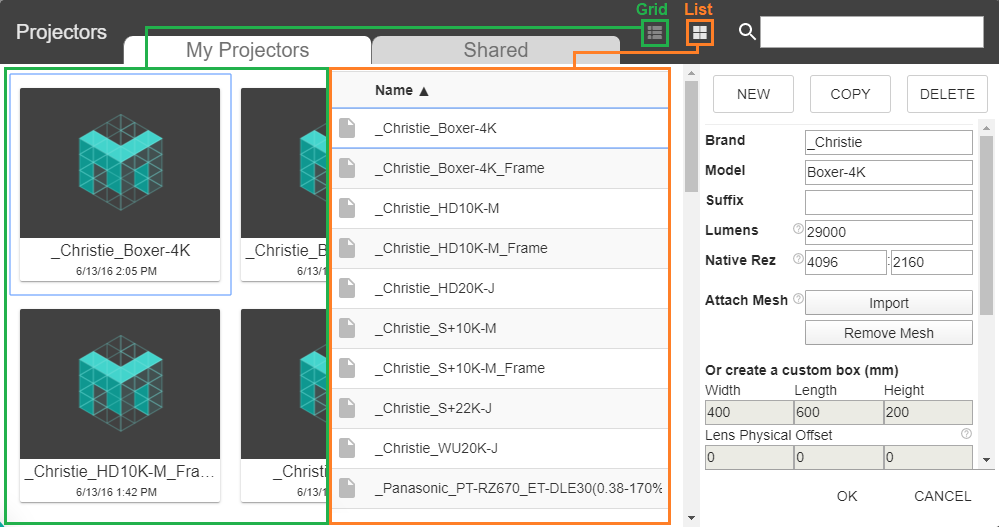The image size is (999, 528).
Task: Click the search magnifier icon
Action: (x=746, y=32)
